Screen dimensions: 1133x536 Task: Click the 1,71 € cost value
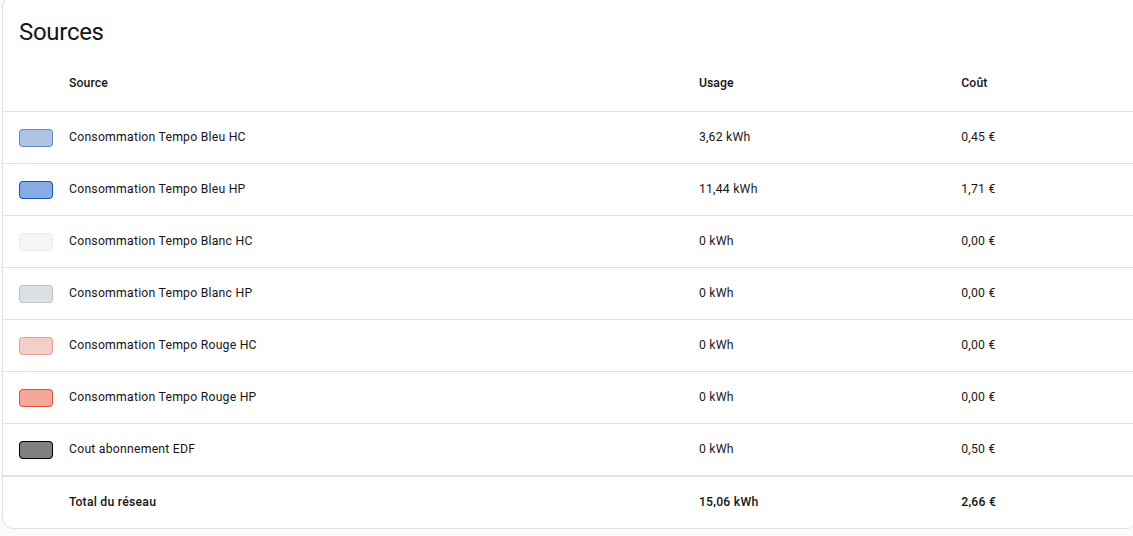(x=978, y=189)
